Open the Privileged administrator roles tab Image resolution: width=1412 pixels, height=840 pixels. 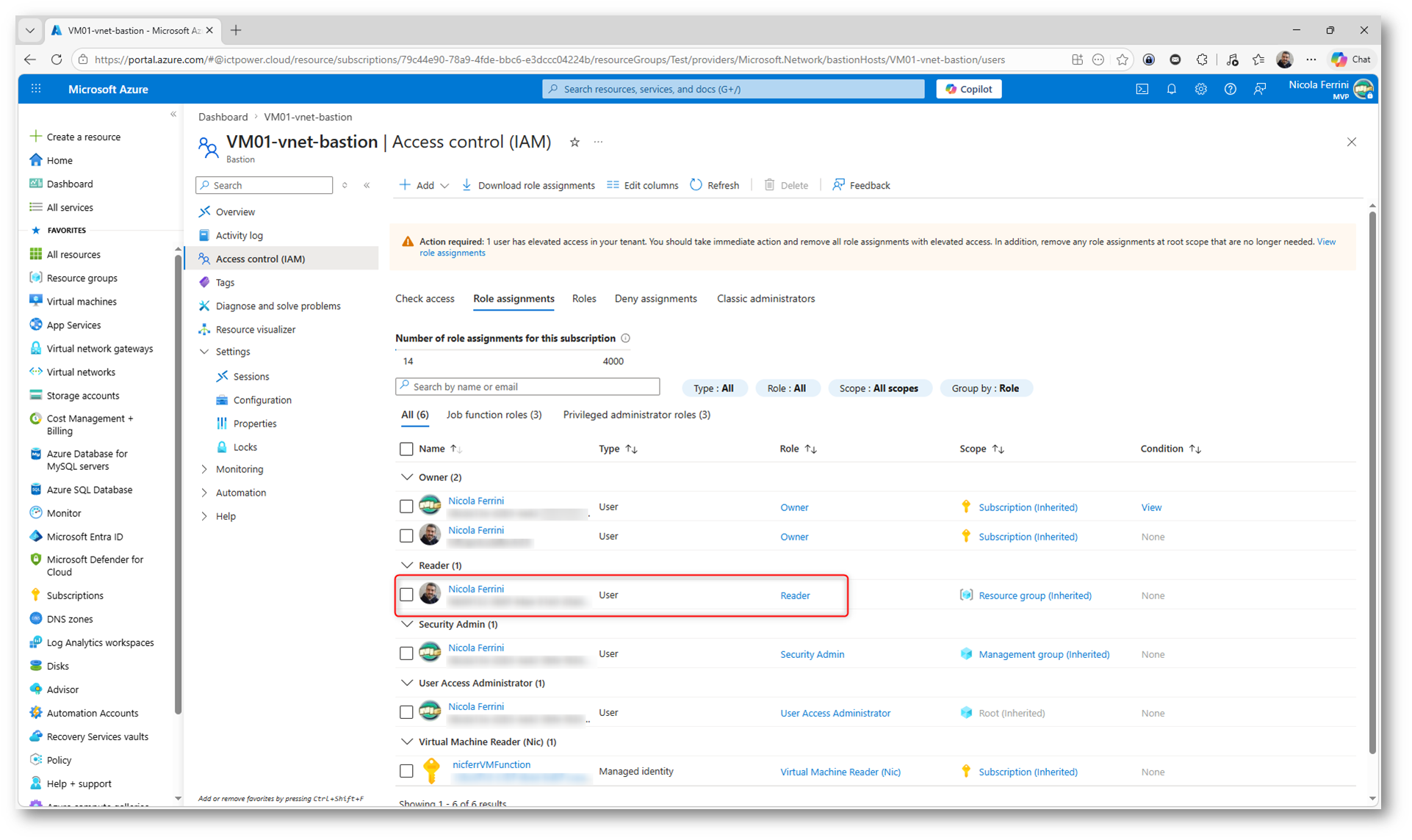pyautogui.click(x=636, y=415)
